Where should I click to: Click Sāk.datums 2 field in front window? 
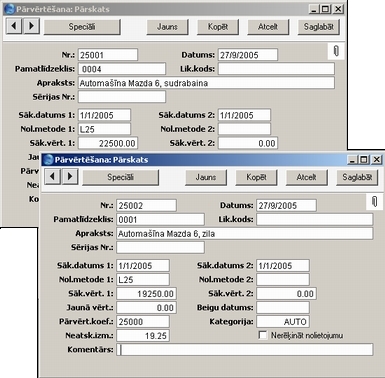click(x=283, y=266)
